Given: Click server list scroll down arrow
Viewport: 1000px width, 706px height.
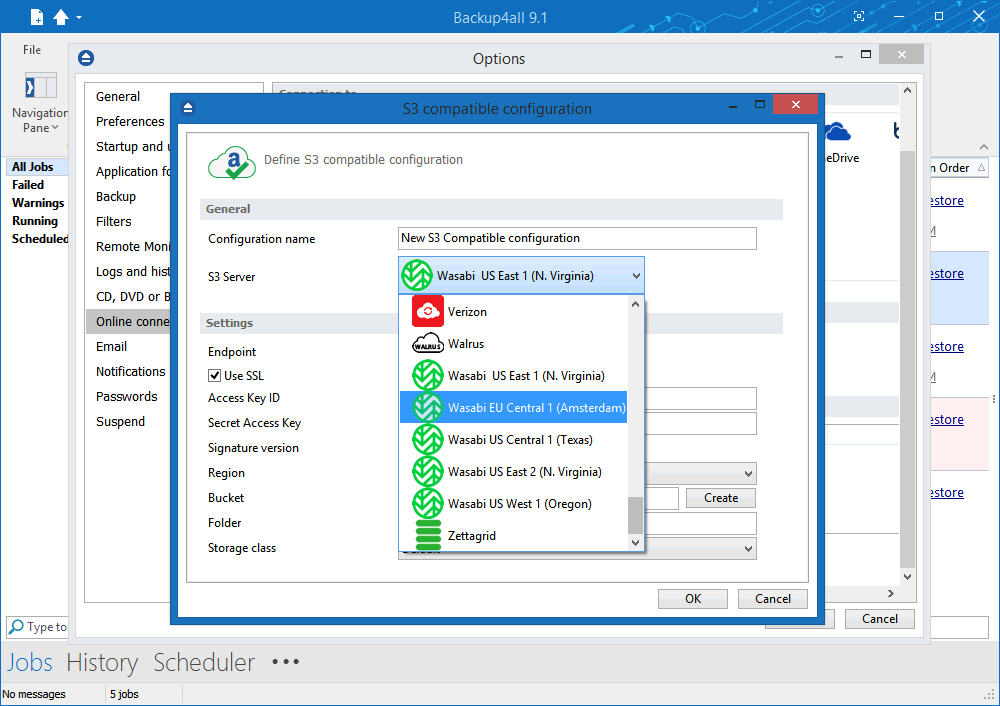Looking at the screenshot, I should pos(635,543).
